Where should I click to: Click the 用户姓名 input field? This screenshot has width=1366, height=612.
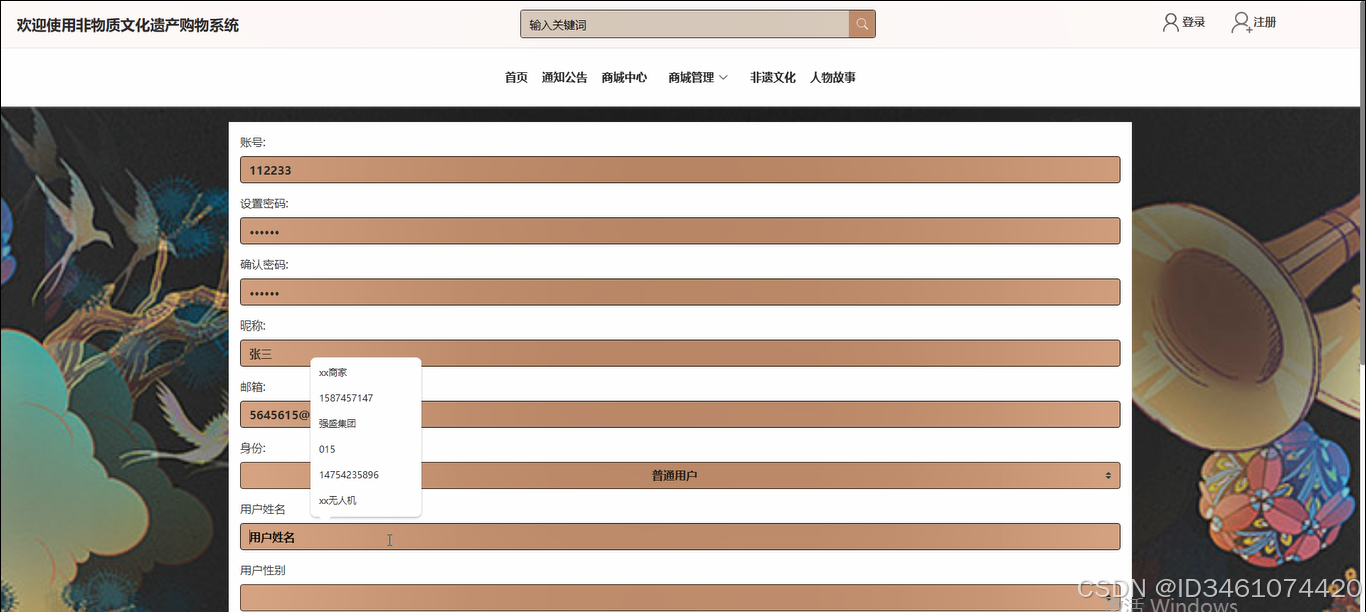tap(680, 537)
